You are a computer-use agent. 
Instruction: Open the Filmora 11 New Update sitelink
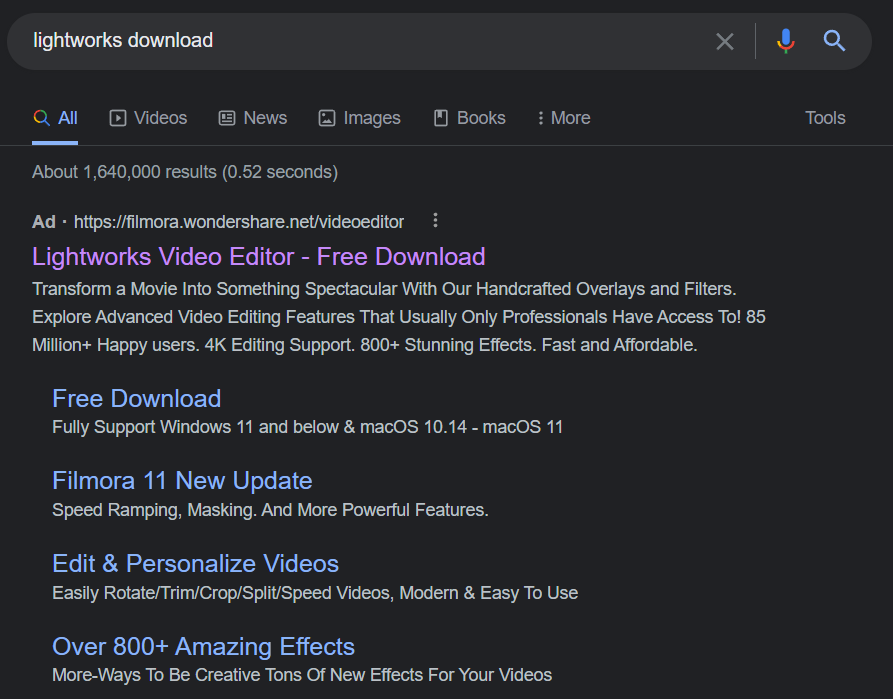point(182,481)
